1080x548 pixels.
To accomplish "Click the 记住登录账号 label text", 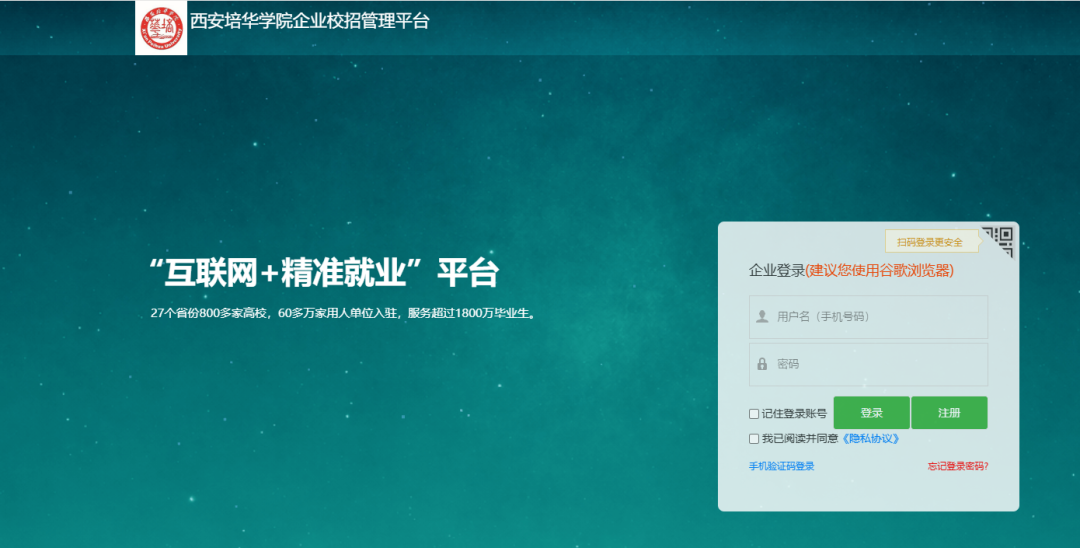I will point(793,414).
